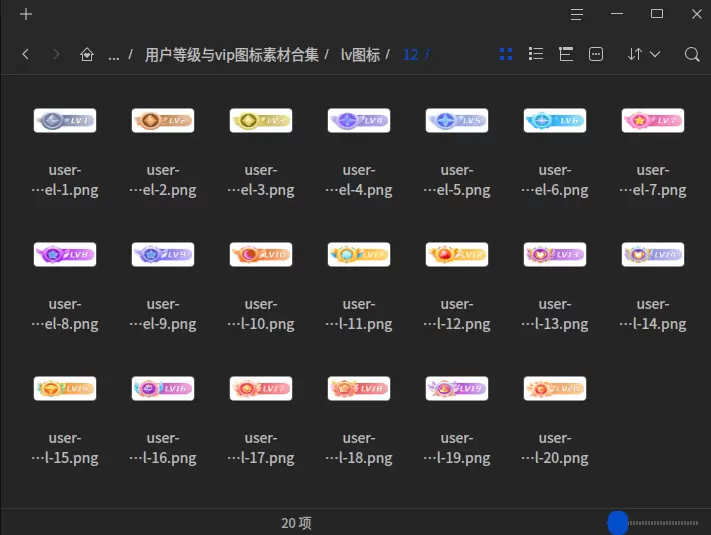Click file name user-…el-2.png
Viewport: 711px width, 535px height.
[x=163, y=180]
